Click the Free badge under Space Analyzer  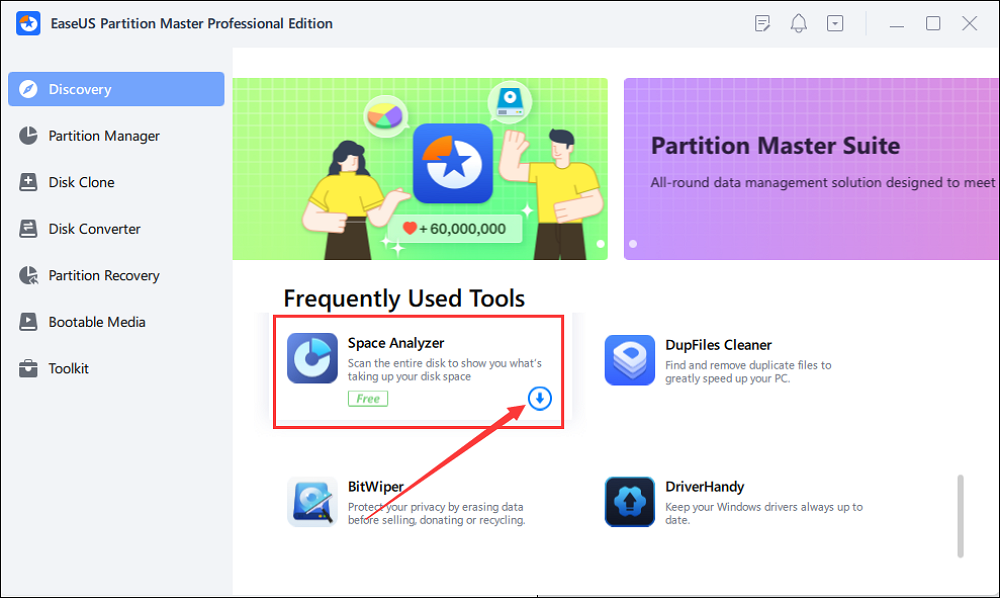[368, 398]
